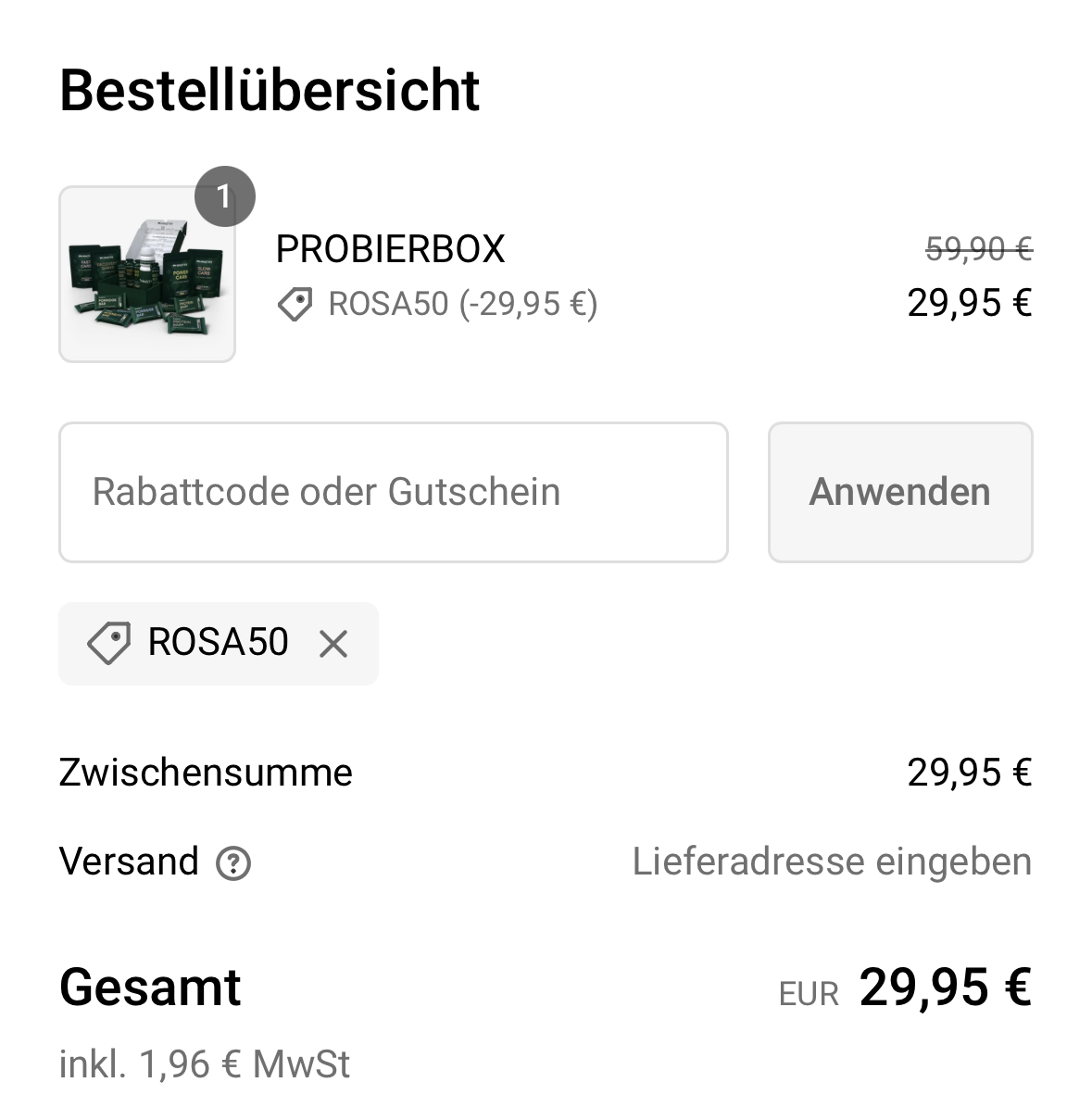The width and height of the screenshot is (1092, 1120).
Task: Click the ROSA50 label in the chip
Action: pyautogui.click(x=218, y=642)
